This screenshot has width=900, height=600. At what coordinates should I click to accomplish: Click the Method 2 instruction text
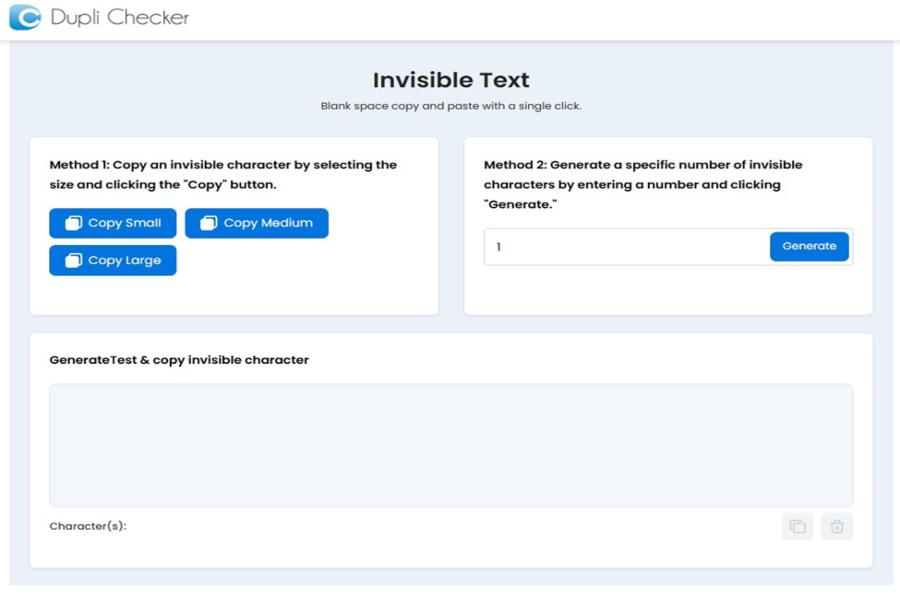click(x=643, y=185)
